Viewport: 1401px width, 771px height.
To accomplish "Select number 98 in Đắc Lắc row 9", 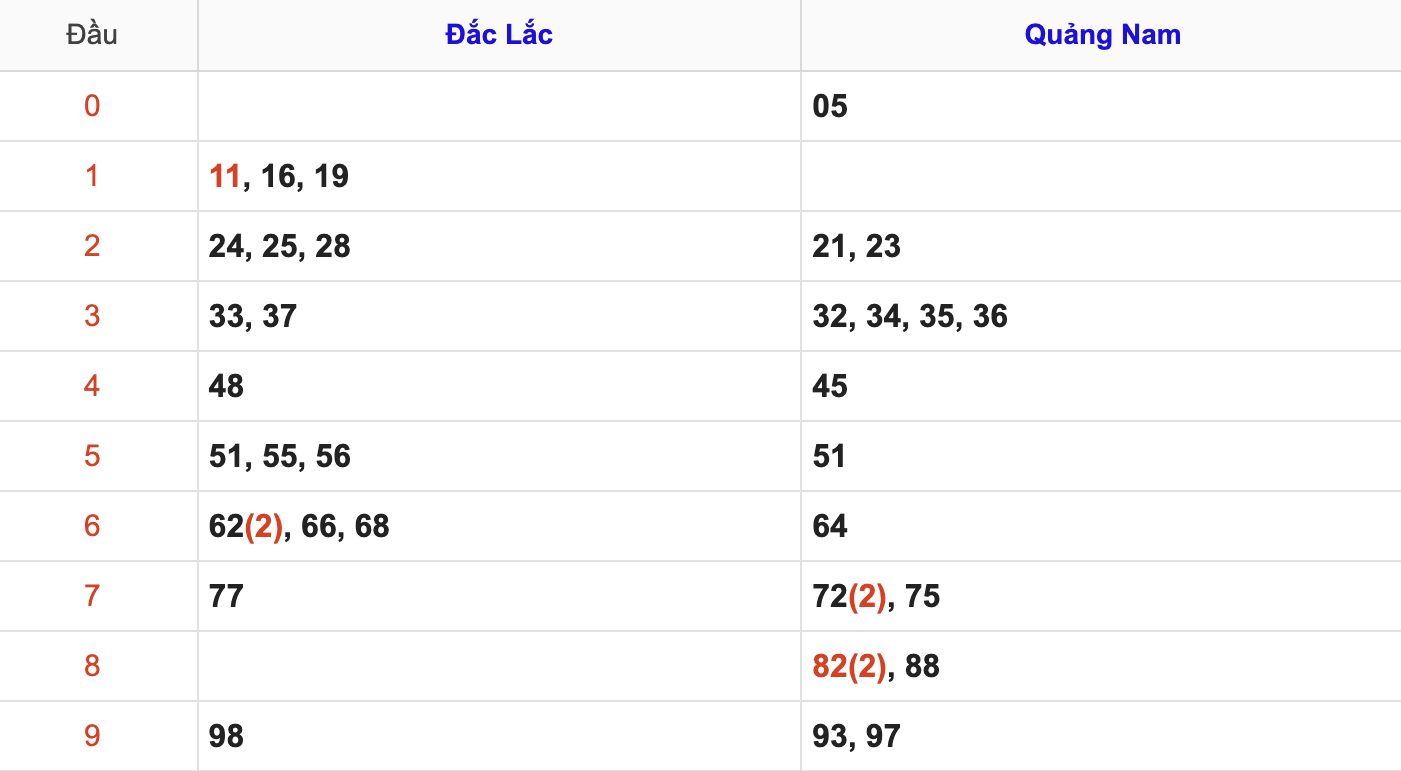I will pyautogui.click(x=226, y=737).
